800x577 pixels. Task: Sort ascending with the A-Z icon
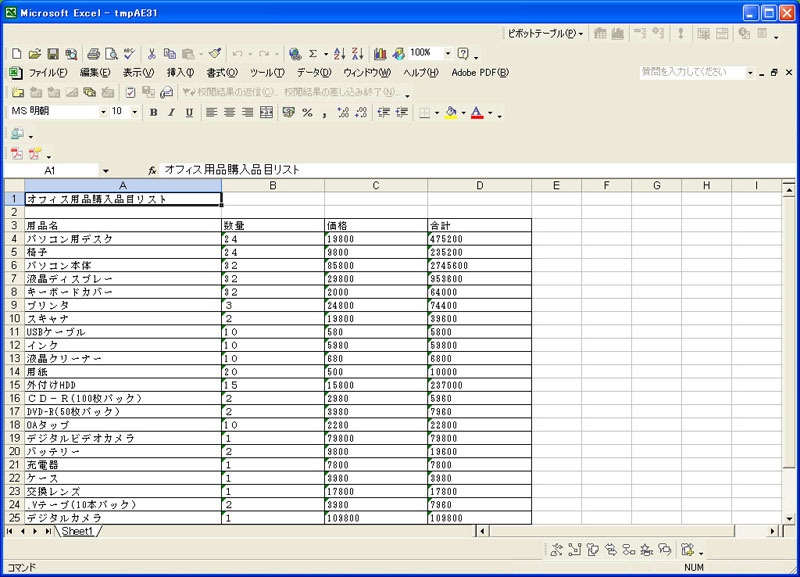[x=339, y=54]
